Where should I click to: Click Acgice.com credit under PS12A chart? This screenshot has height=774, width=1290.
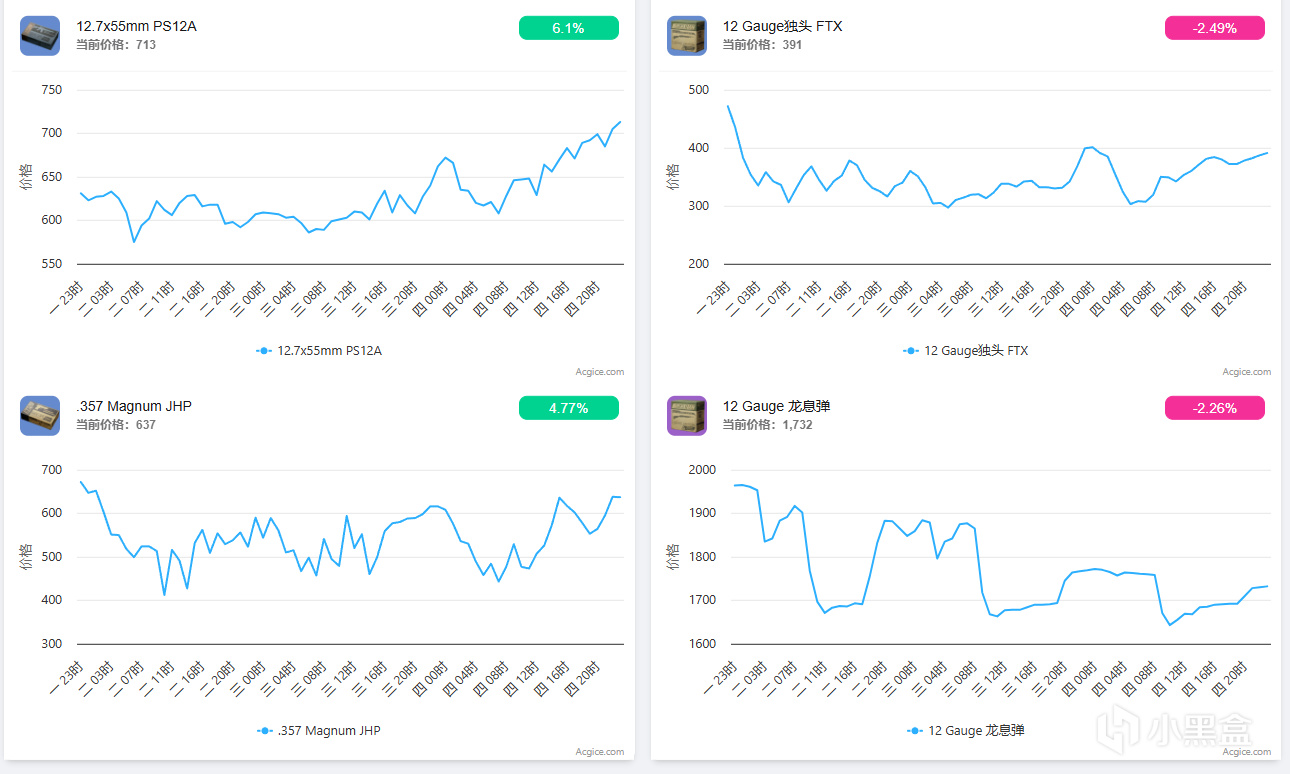(599, 372)
